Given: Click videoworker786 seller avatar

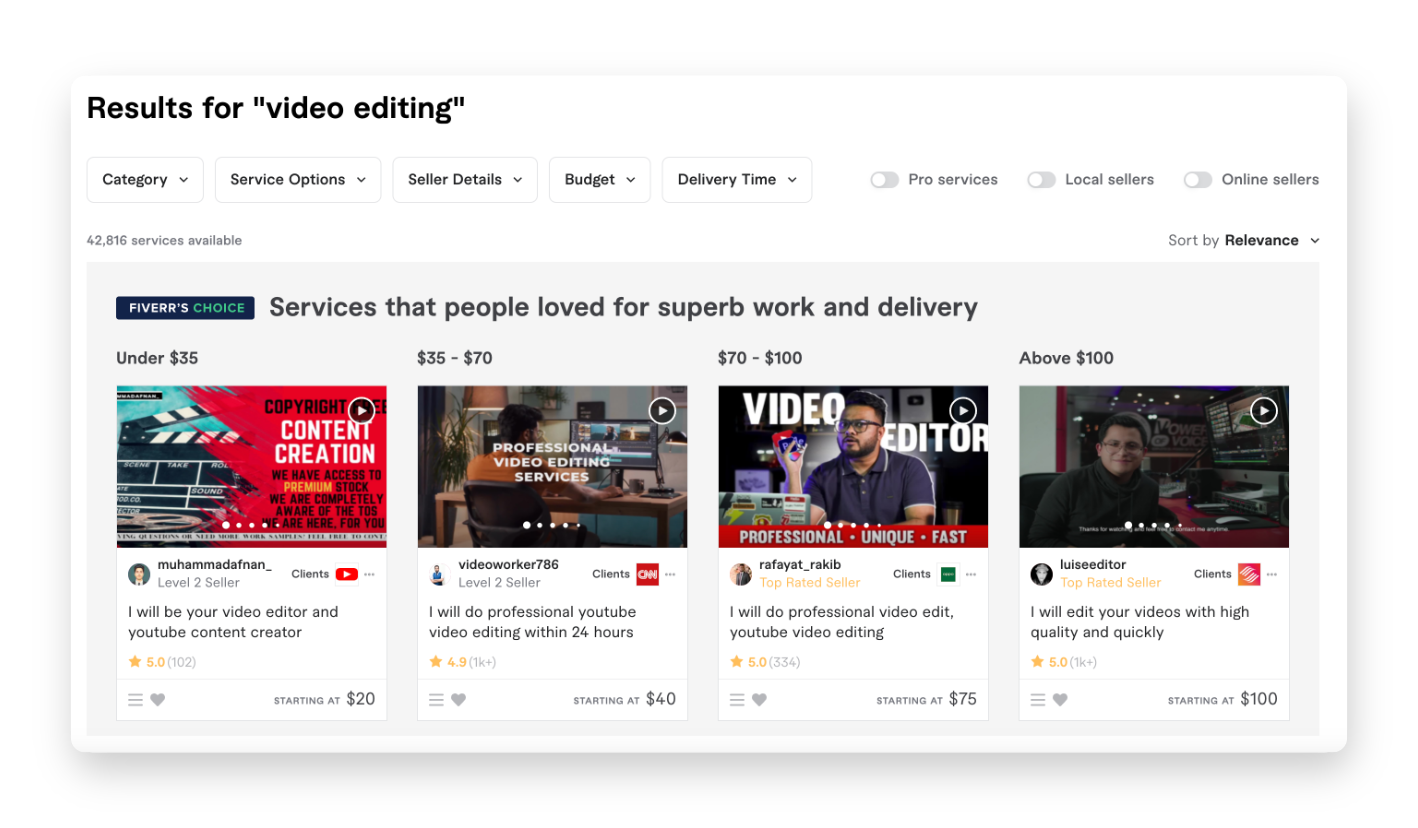Looking at the screenshot, I should tap(439, 574).
